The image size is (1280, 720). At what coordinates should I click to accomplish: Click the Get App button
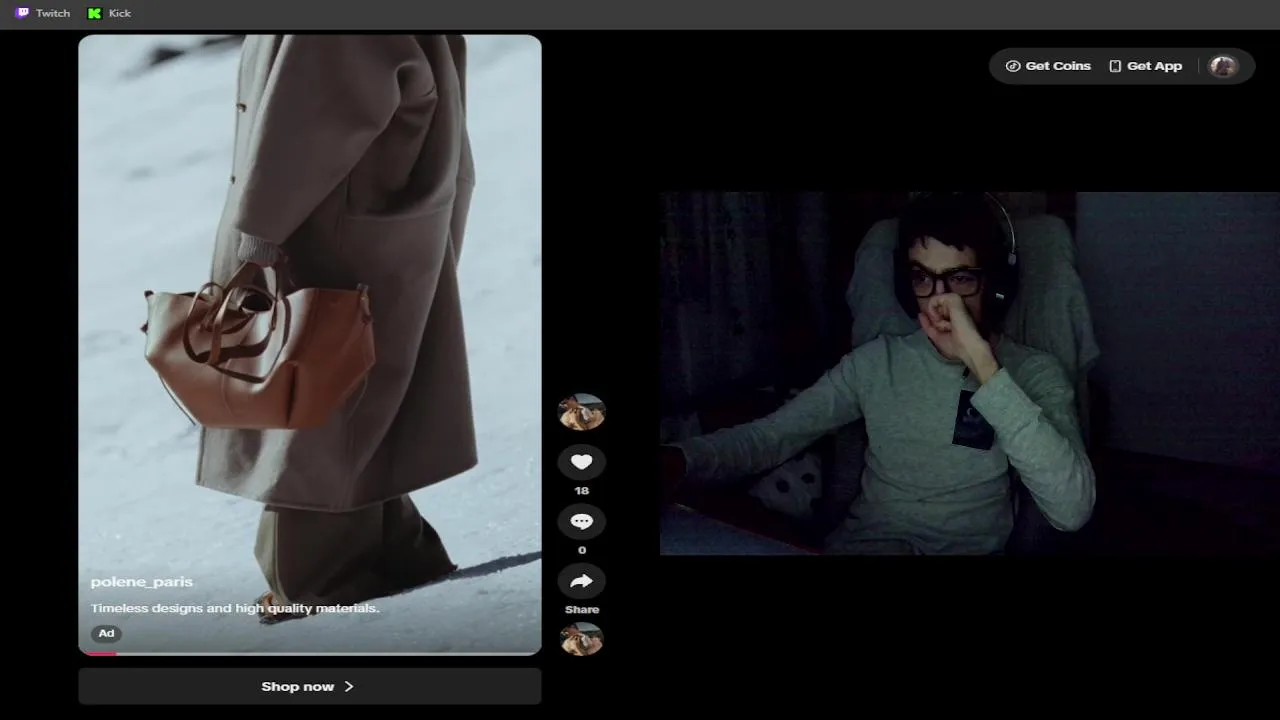coord(1145,66)
